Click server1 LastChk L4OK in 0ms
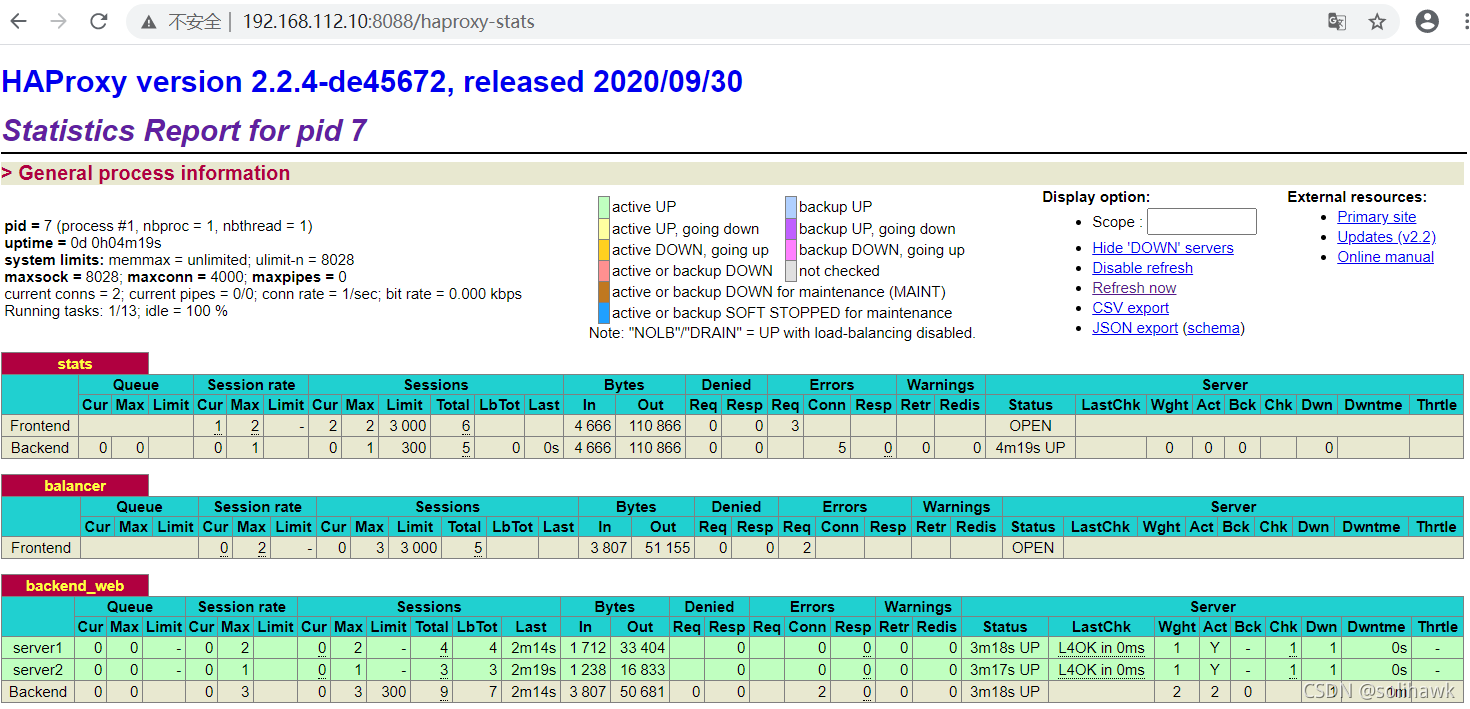The image size is (1470, 709). pyautogui.click(x=1101, y=648)
